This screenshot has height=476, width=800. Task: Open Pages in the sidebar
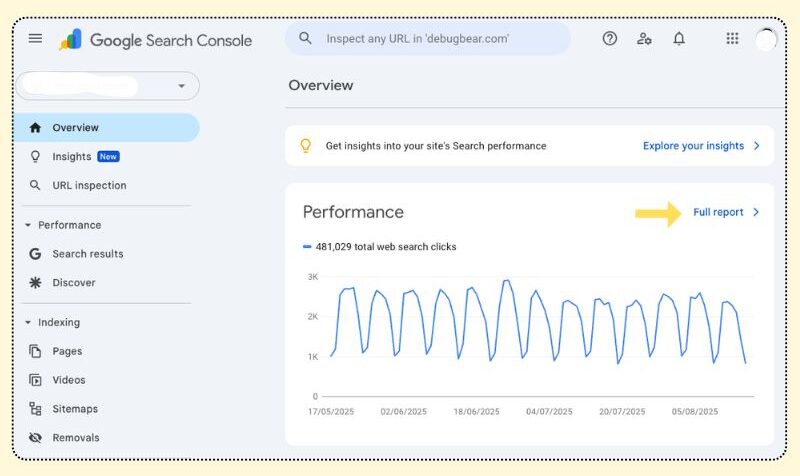click(x=67, y=351)
